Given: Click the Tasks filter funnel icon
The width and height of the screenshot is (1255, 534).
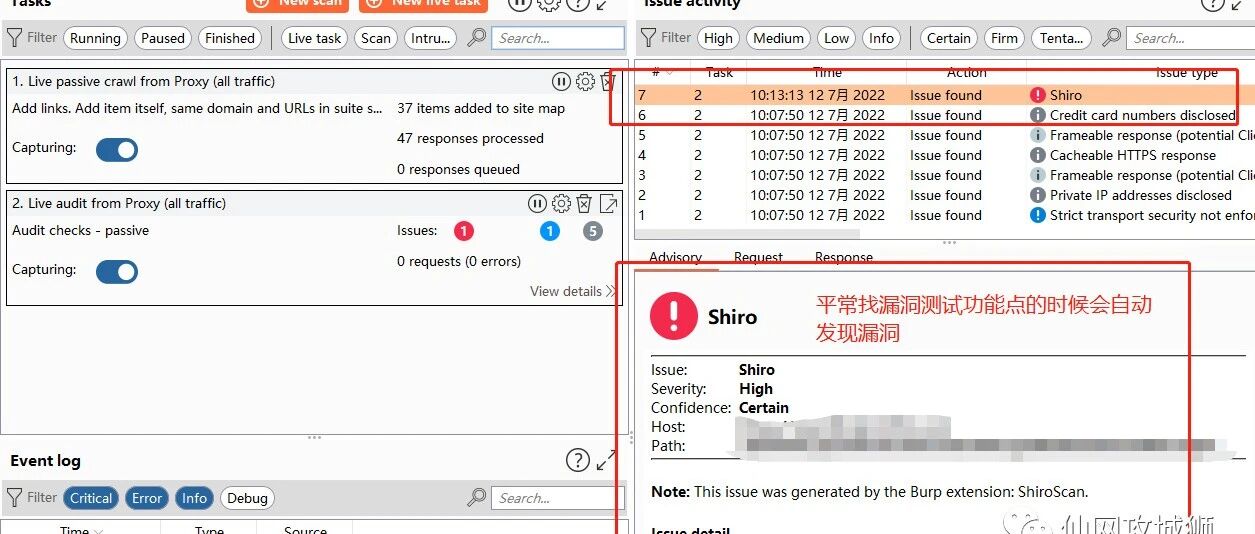Looking at the screenshot, I should pos(15,38).
